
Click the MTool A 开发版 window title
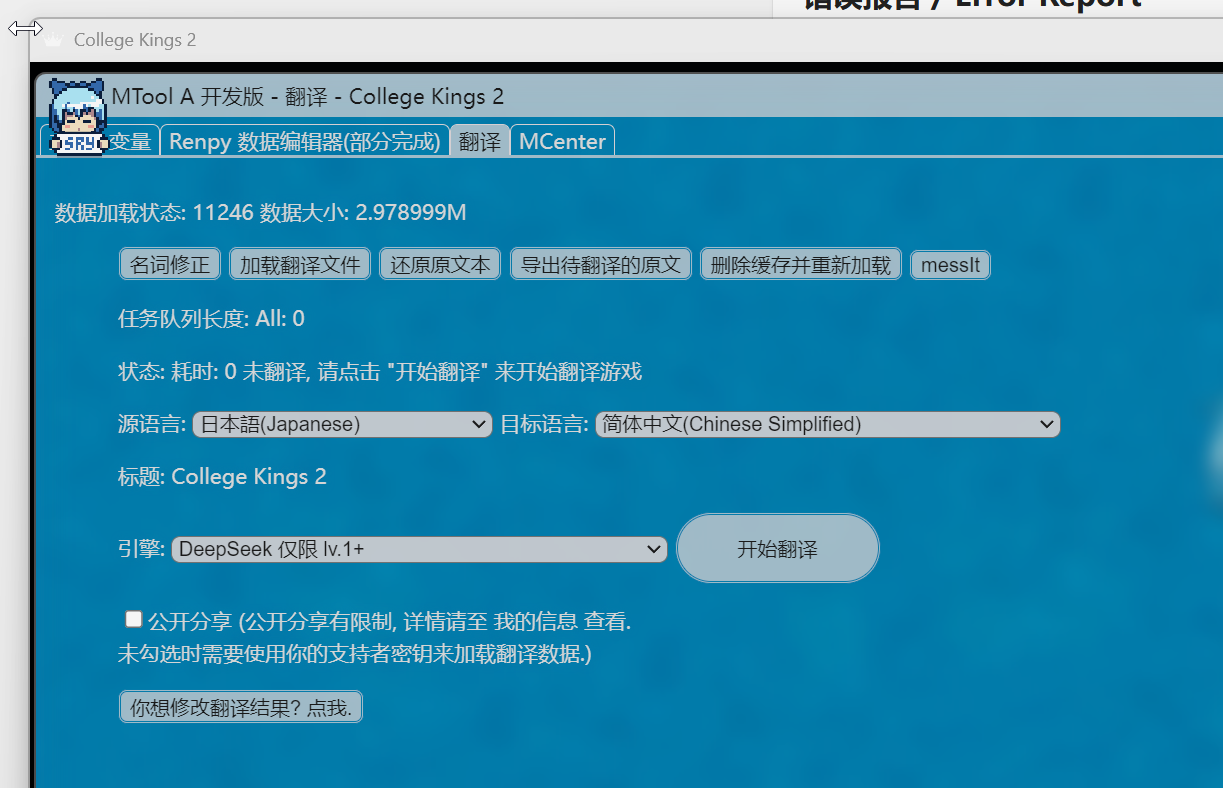pos(308,97)
